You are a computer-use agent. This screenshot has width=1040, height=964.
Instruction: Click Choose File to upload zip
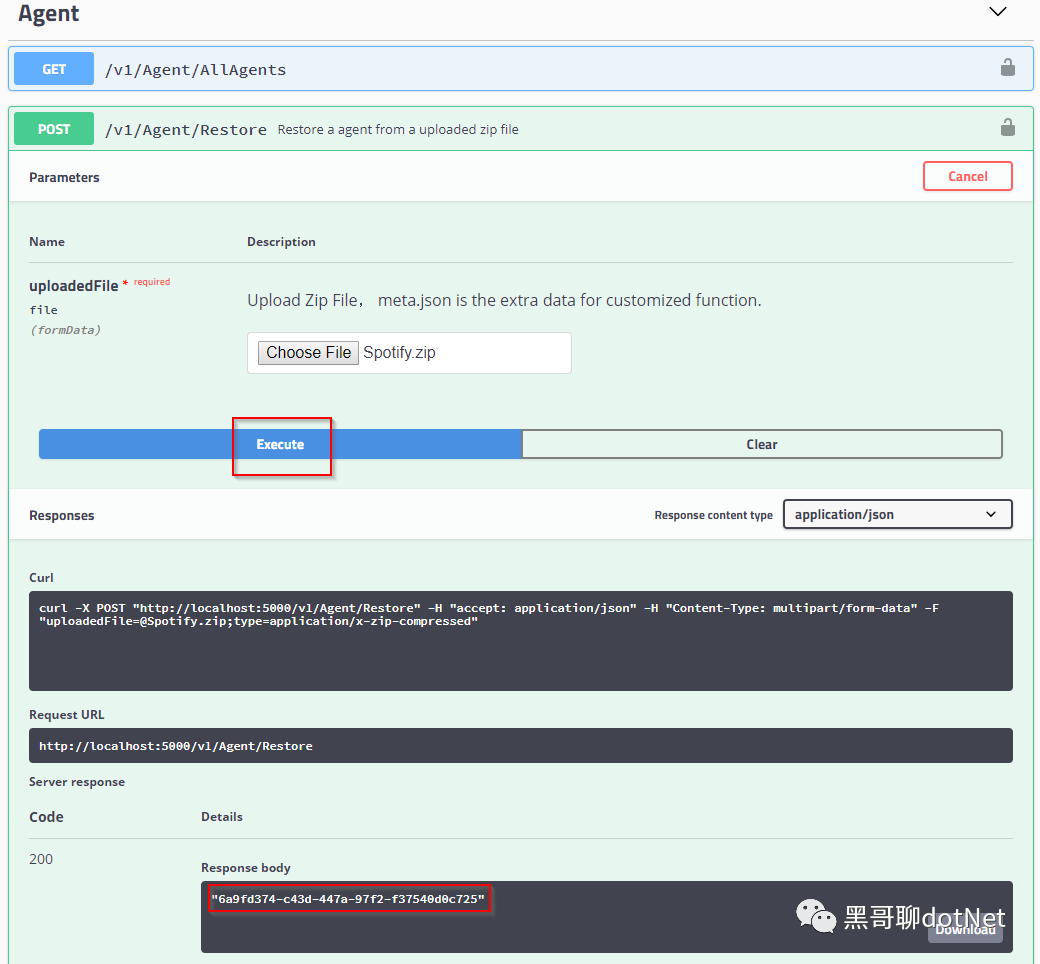pyautogui.click(x=308, y=352)
